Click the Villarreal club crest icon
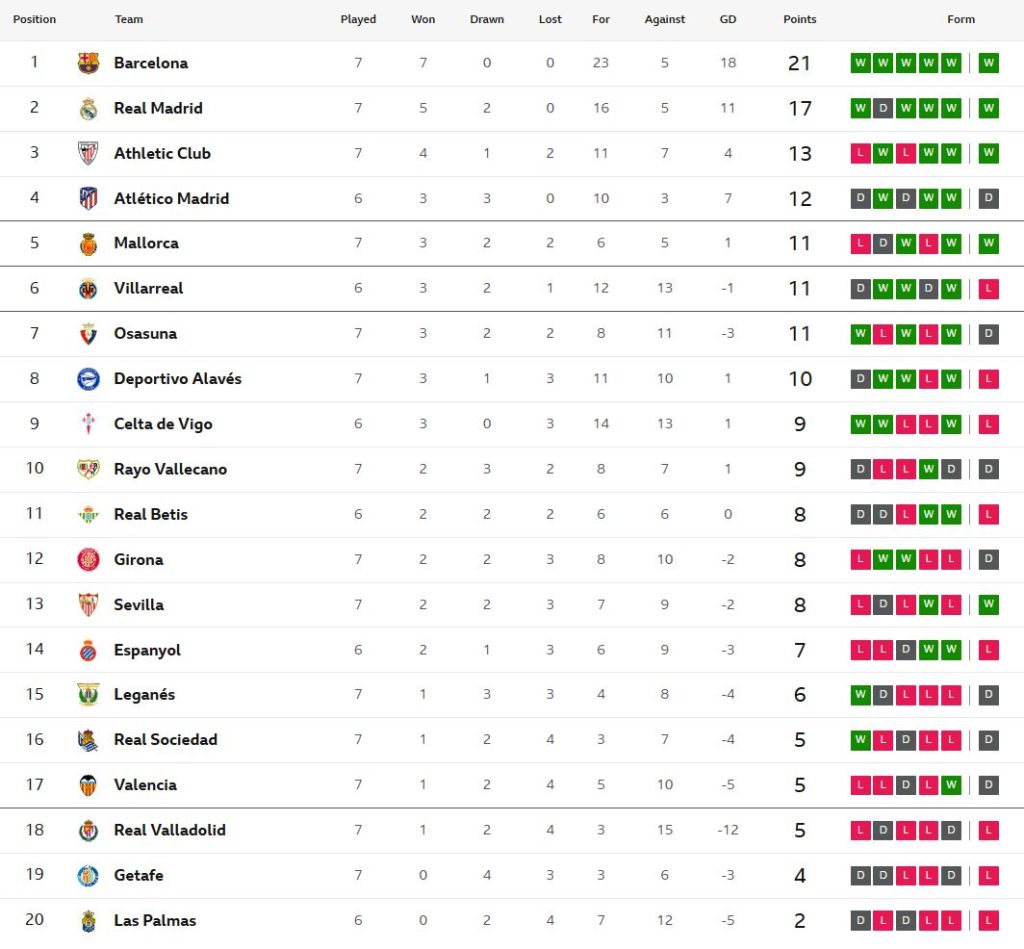 [x=88, y=289]
